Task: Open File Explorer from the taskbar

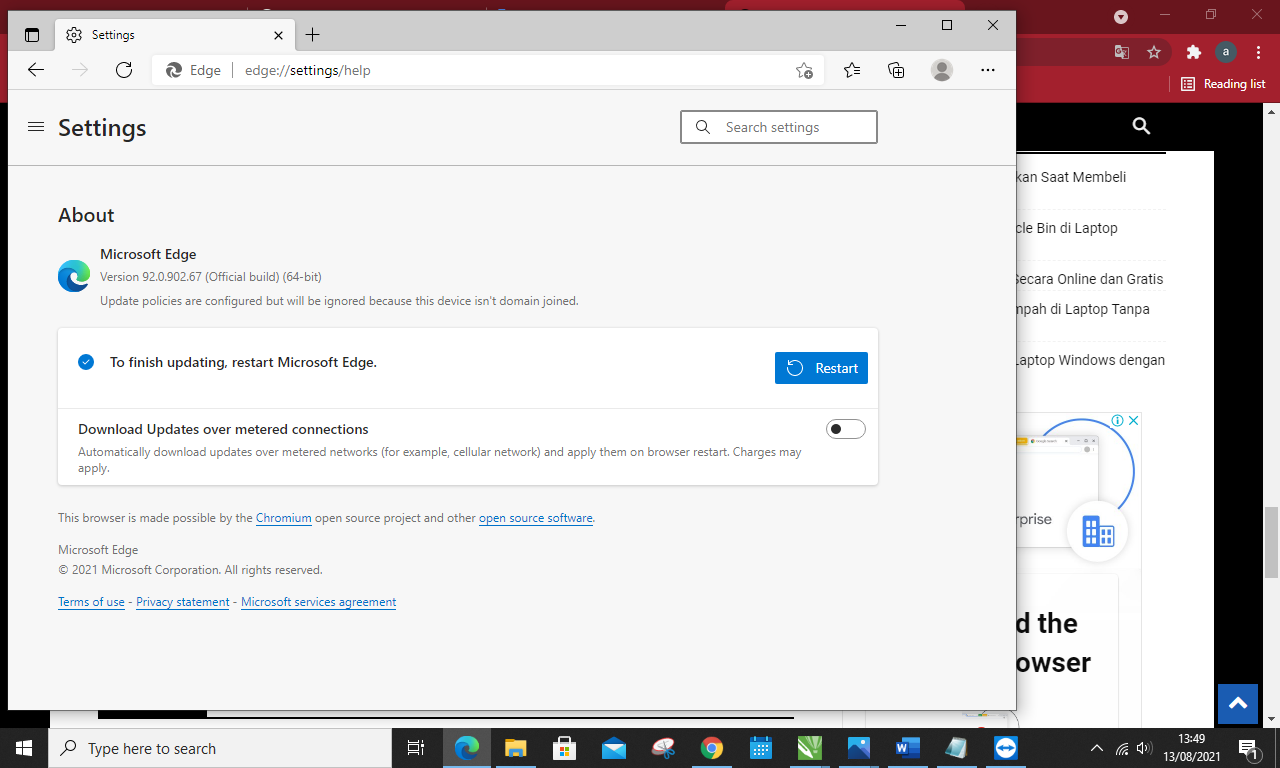Action: point(515,748)
